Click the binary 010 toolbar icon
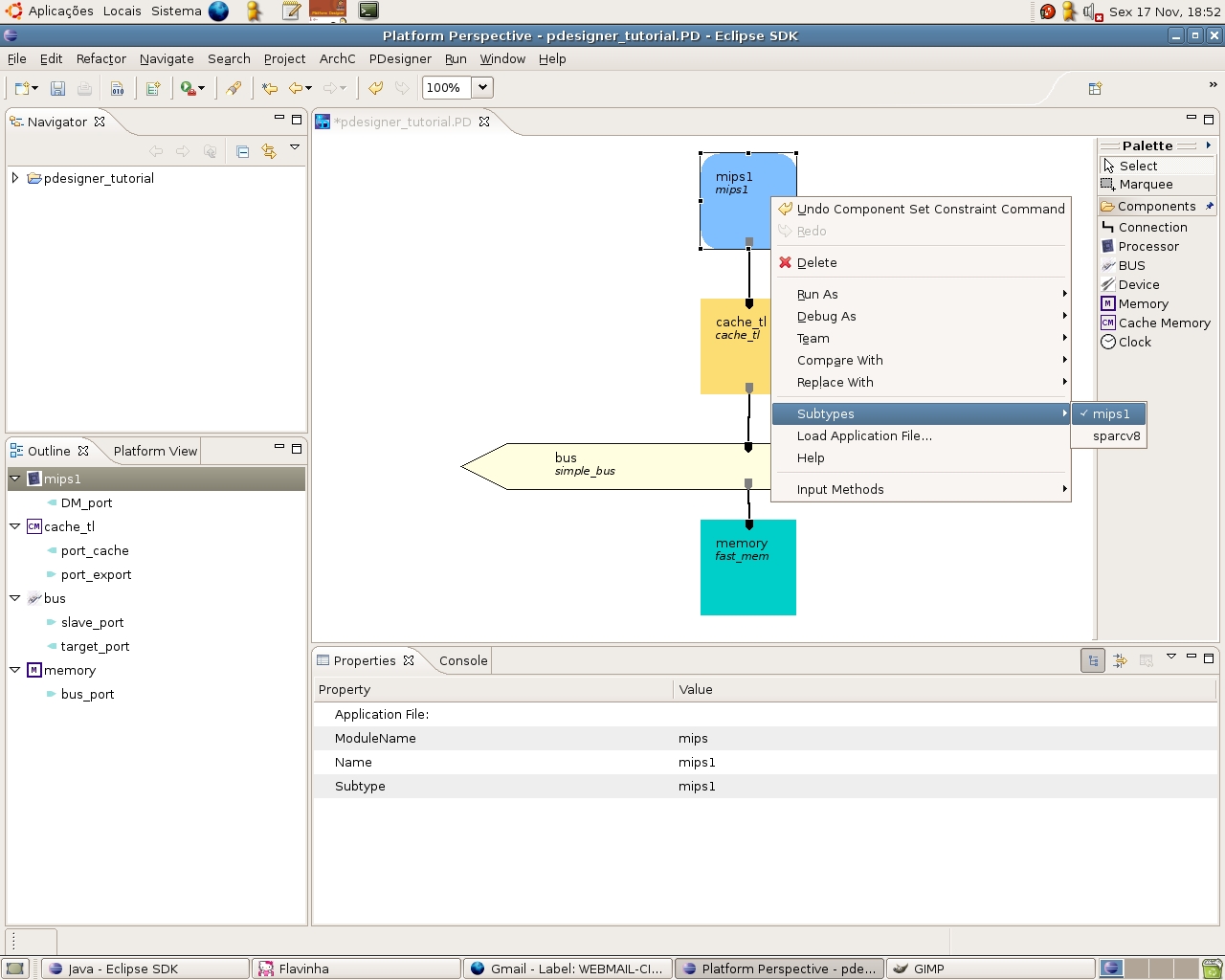The width and height of the screenshot is (1225, 980). [x=117, y=88]
